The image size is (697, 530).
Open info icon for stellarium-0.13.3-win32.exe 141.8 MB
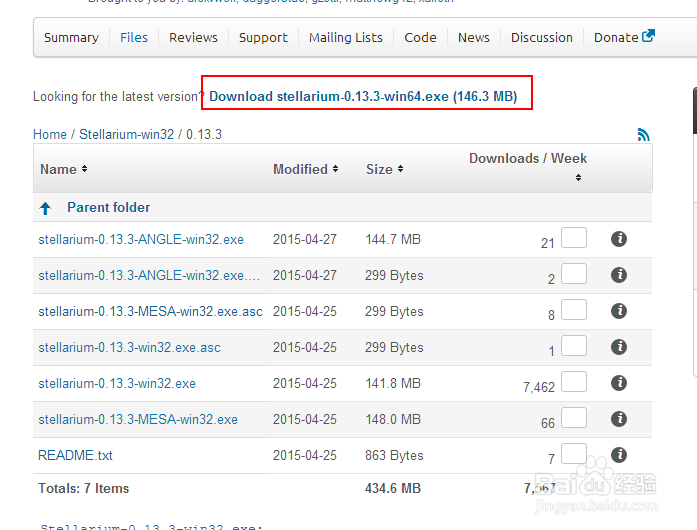pos(619,383)
